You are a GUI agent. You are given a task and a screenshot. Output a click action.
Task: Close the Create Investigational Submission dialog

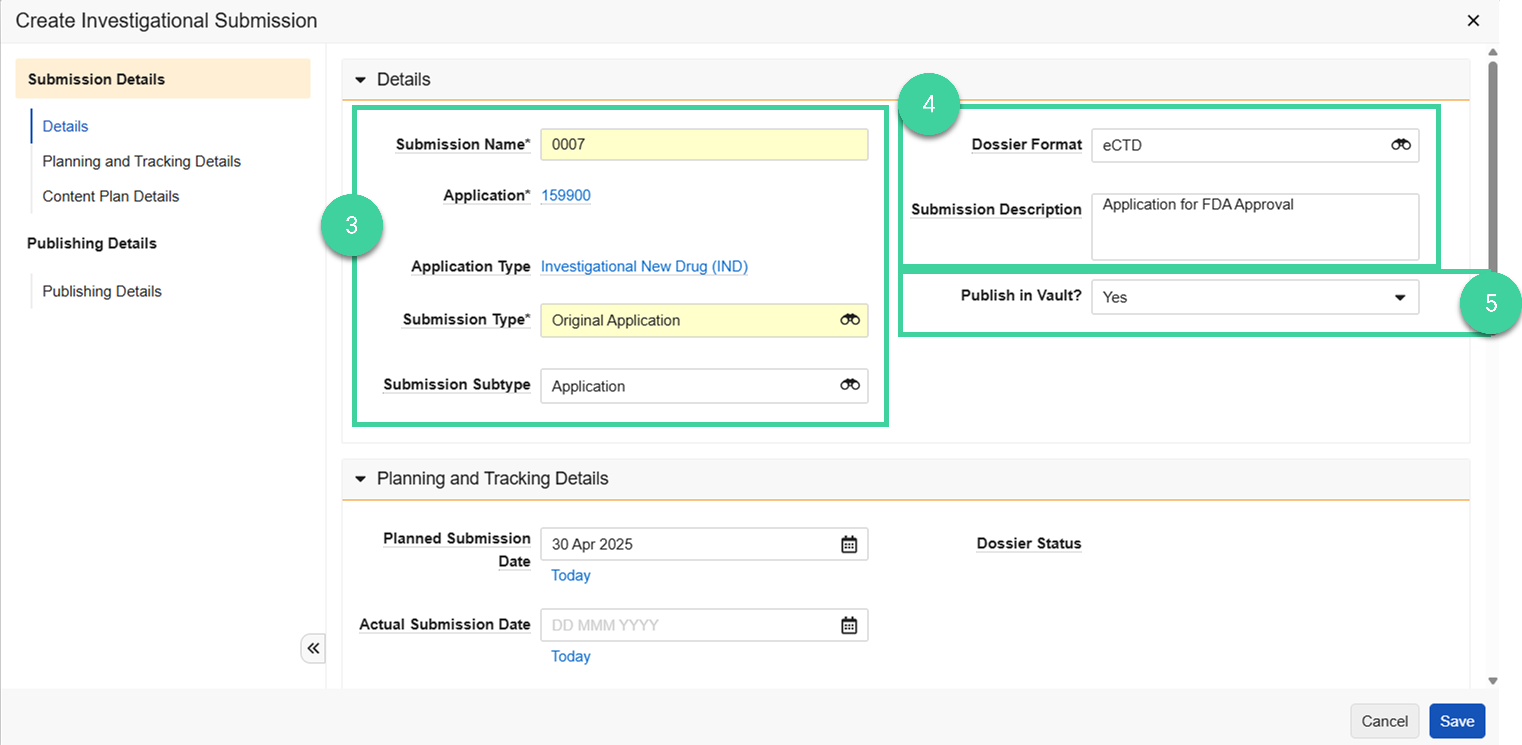pyautogui.click(x=1473, y=20)
